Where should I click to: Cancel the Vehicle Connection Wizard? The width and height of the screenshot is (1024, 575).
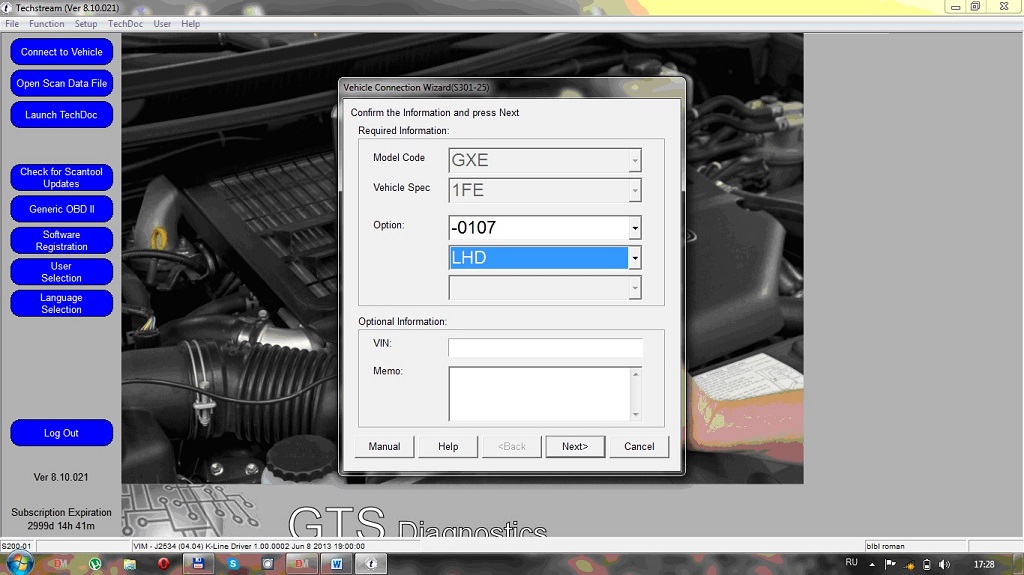point(639,446)
